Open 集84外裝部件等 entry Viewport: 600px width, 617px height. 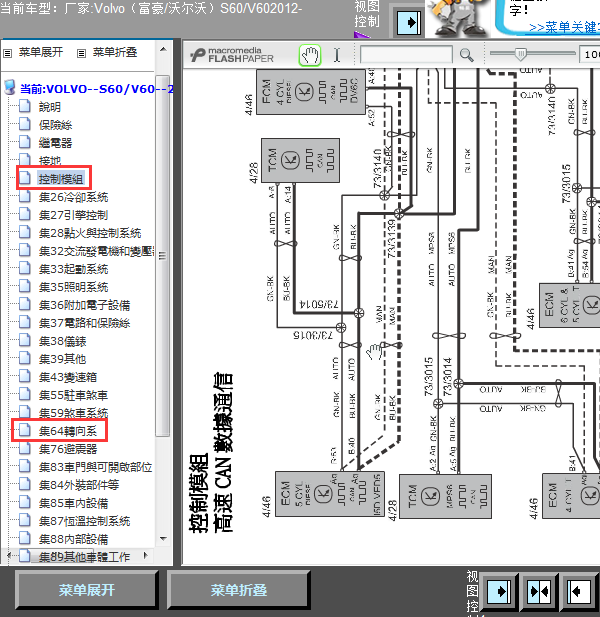coord(79,485)
